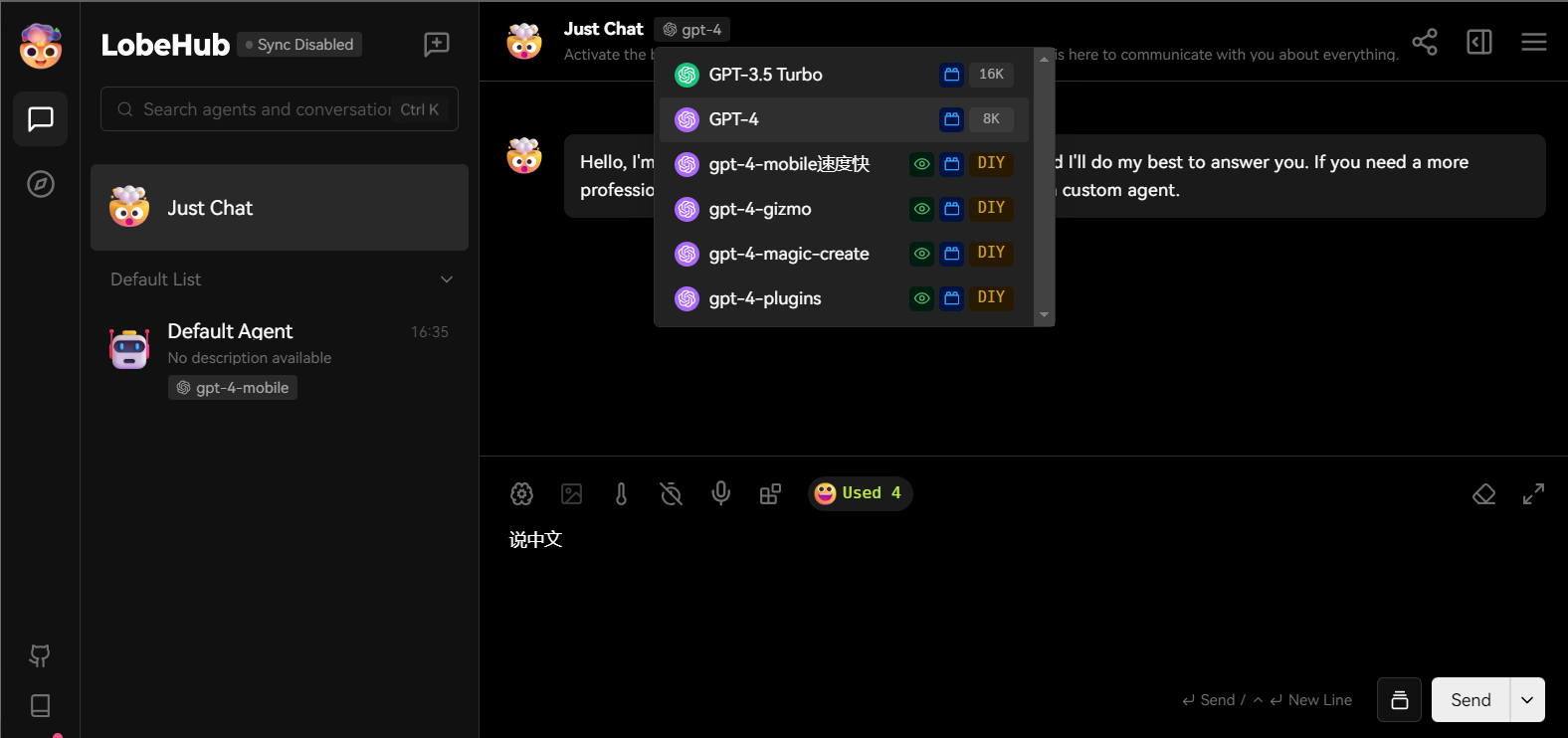Upload an image with the picture icon
The height and width of the screenshot is (738, 1568).
(x=572, y=493)
